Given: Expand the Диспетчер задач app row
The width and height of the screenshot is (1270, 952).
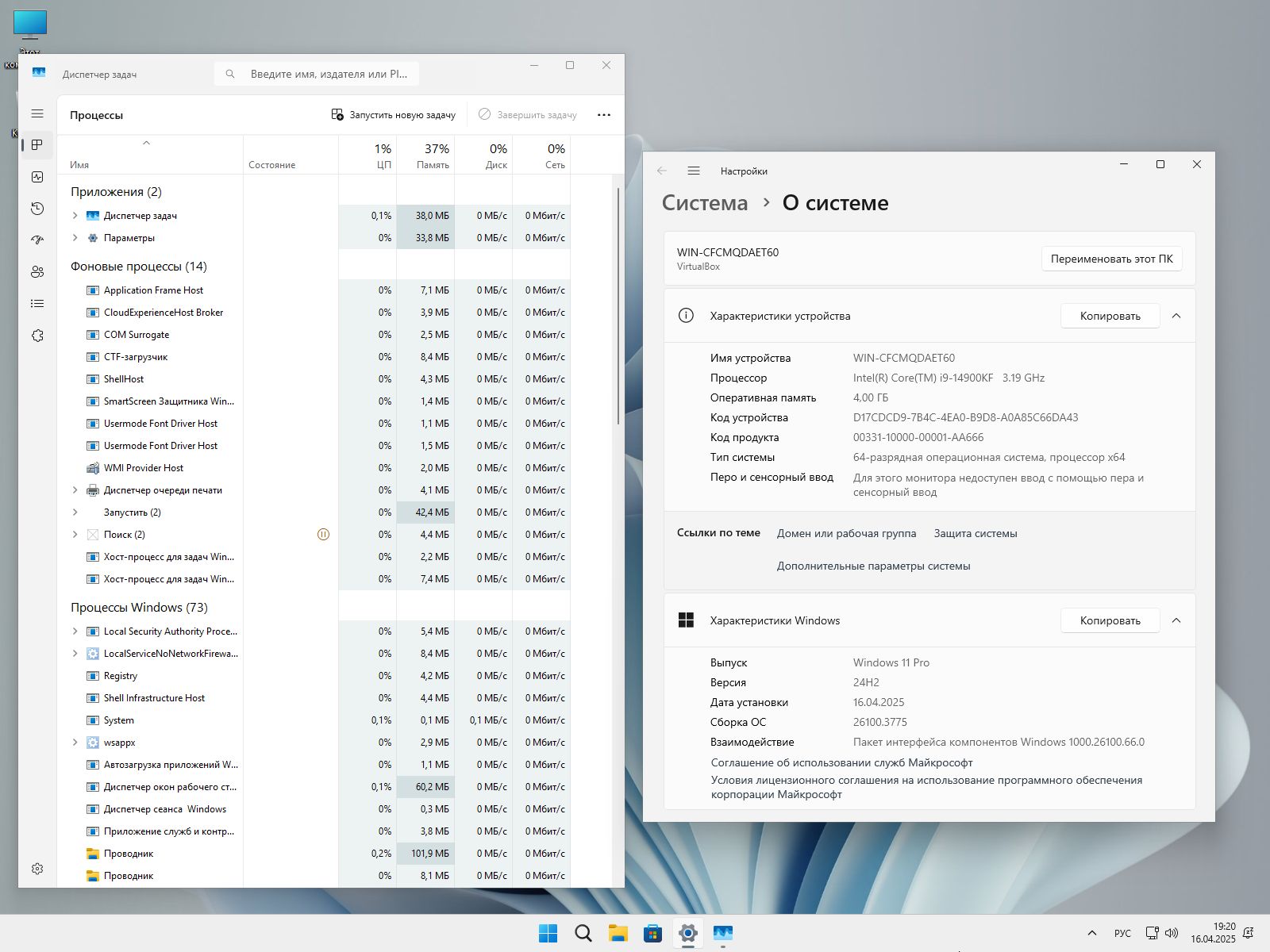Looking at the screenshot, I should (x=75, y=216).
